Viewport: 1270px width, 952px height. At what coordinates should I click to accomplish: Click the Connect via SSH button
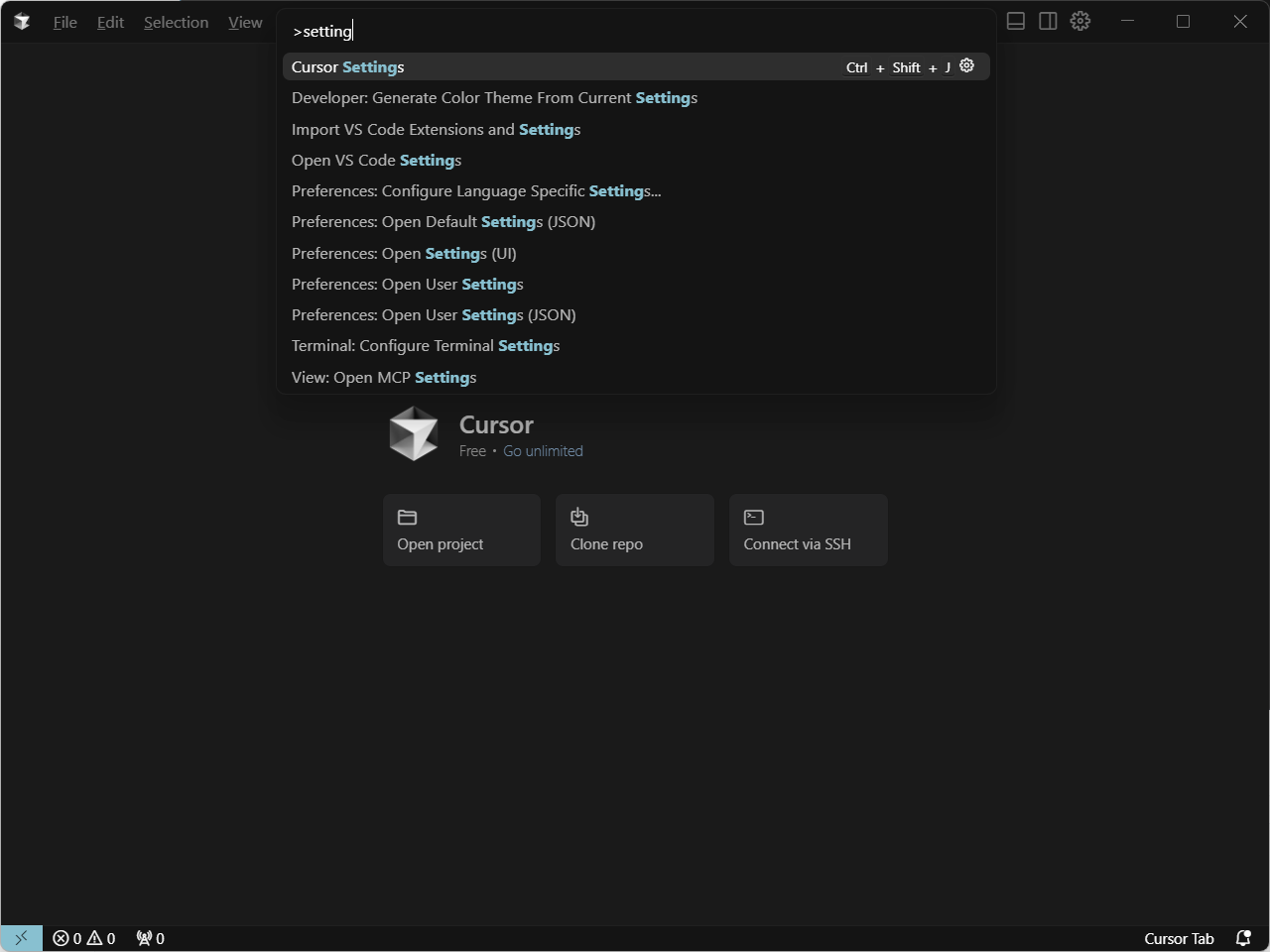[809, 531]
